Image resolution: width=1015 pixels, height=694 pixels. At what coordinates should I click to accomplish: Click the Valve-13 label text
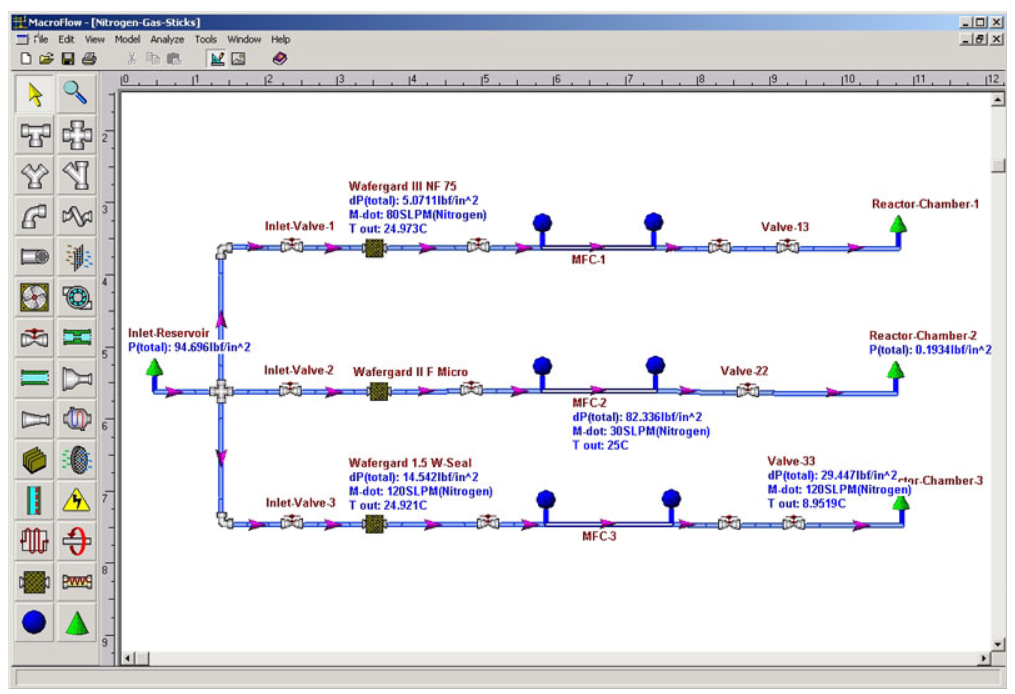click(785, 227)
